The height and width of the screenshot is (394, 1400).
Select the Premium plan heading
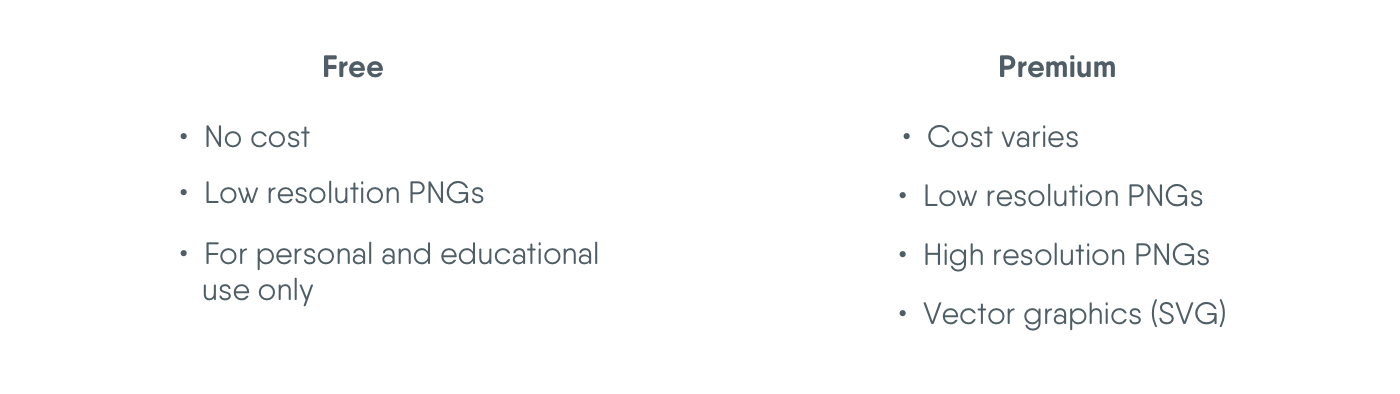tap(1057, 67)
